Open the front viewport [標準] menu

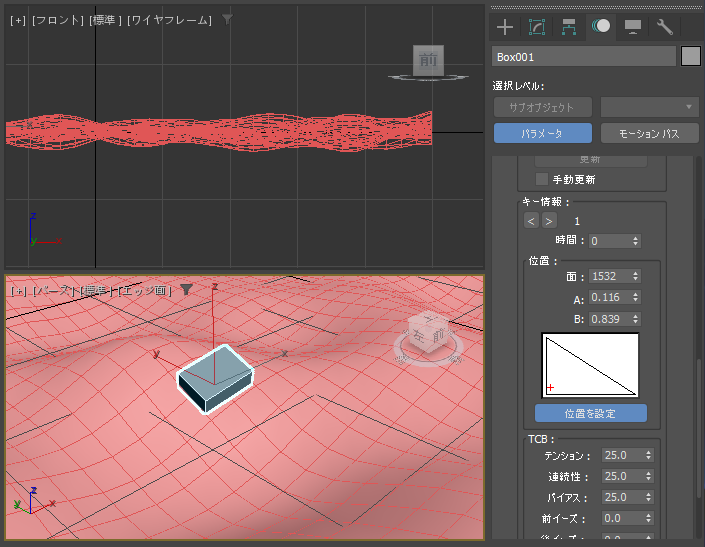tap(106, 20)
